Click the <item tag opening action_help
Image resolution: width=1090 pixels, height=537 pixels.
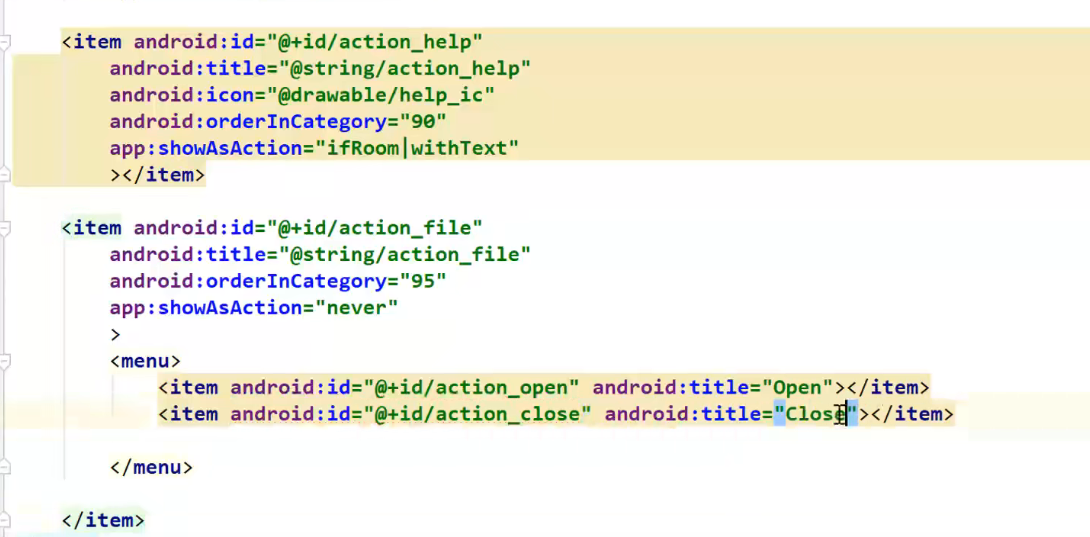(91, 42)
